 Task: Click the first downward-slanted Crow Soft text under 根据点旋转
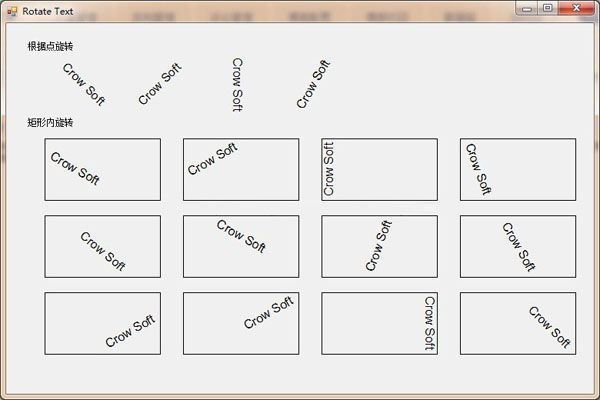click(x=84, y=84)
